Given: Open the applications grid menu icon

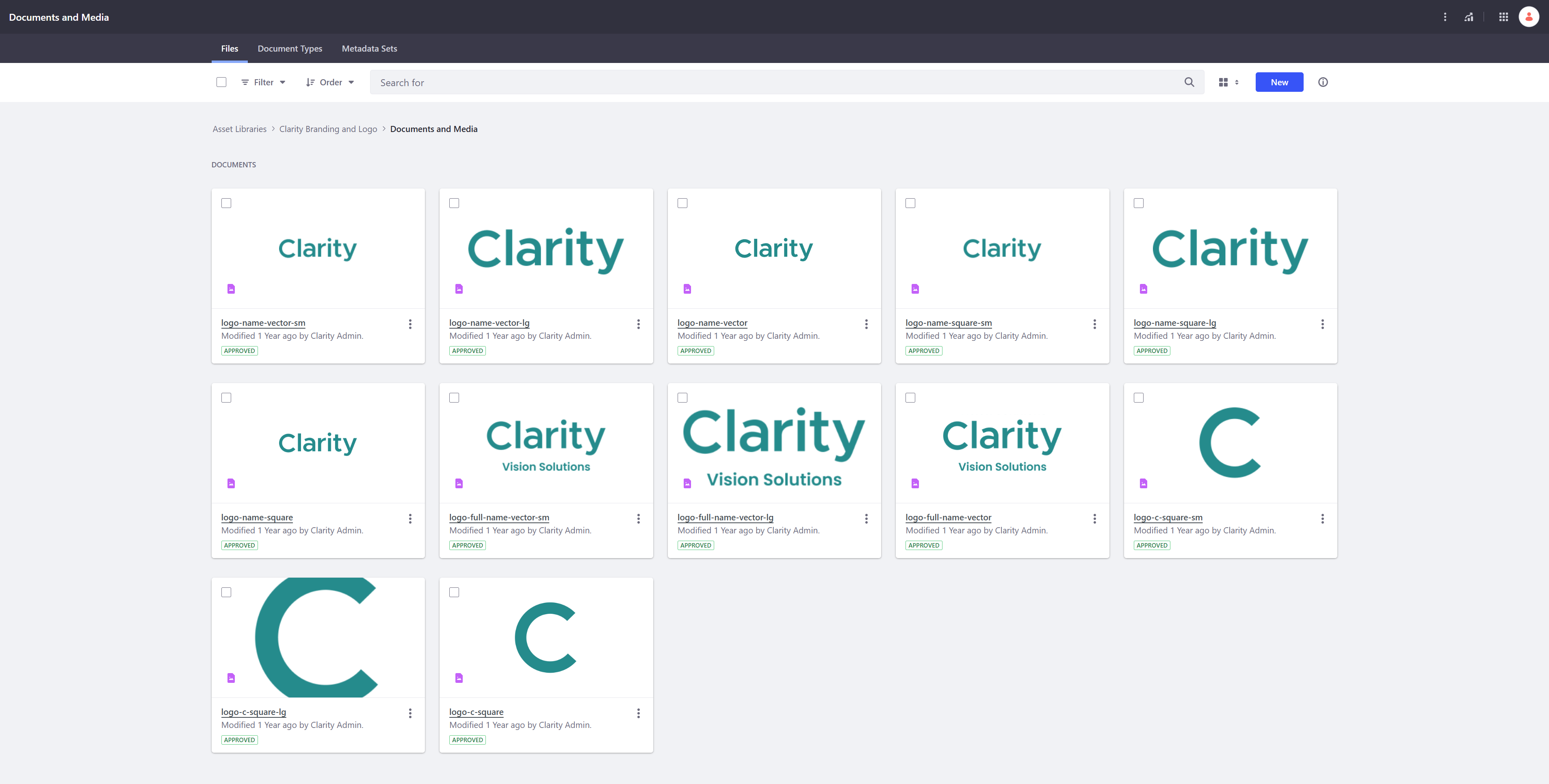Looking at the screenshot, I should [x=1503, y=17].
